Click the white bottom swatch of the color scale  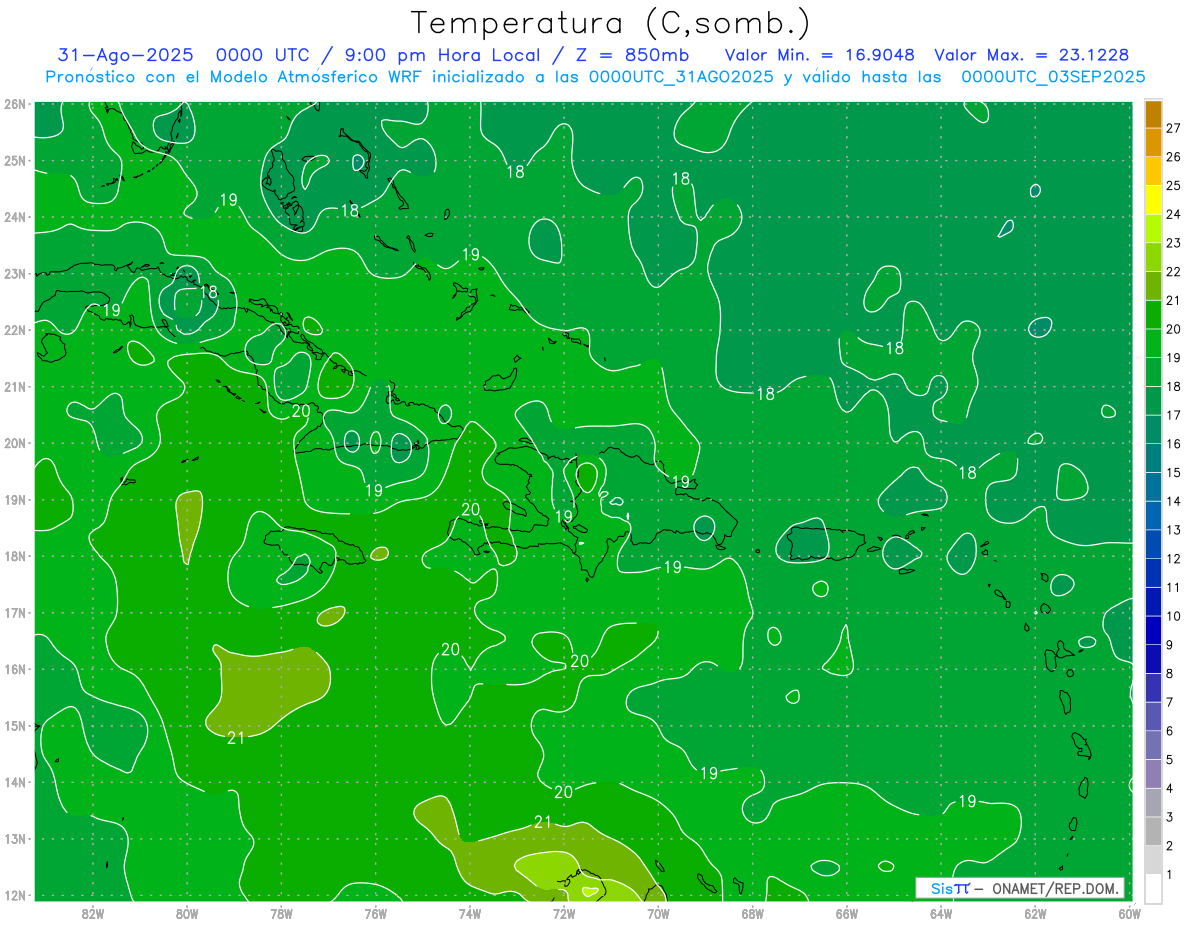1154,888
